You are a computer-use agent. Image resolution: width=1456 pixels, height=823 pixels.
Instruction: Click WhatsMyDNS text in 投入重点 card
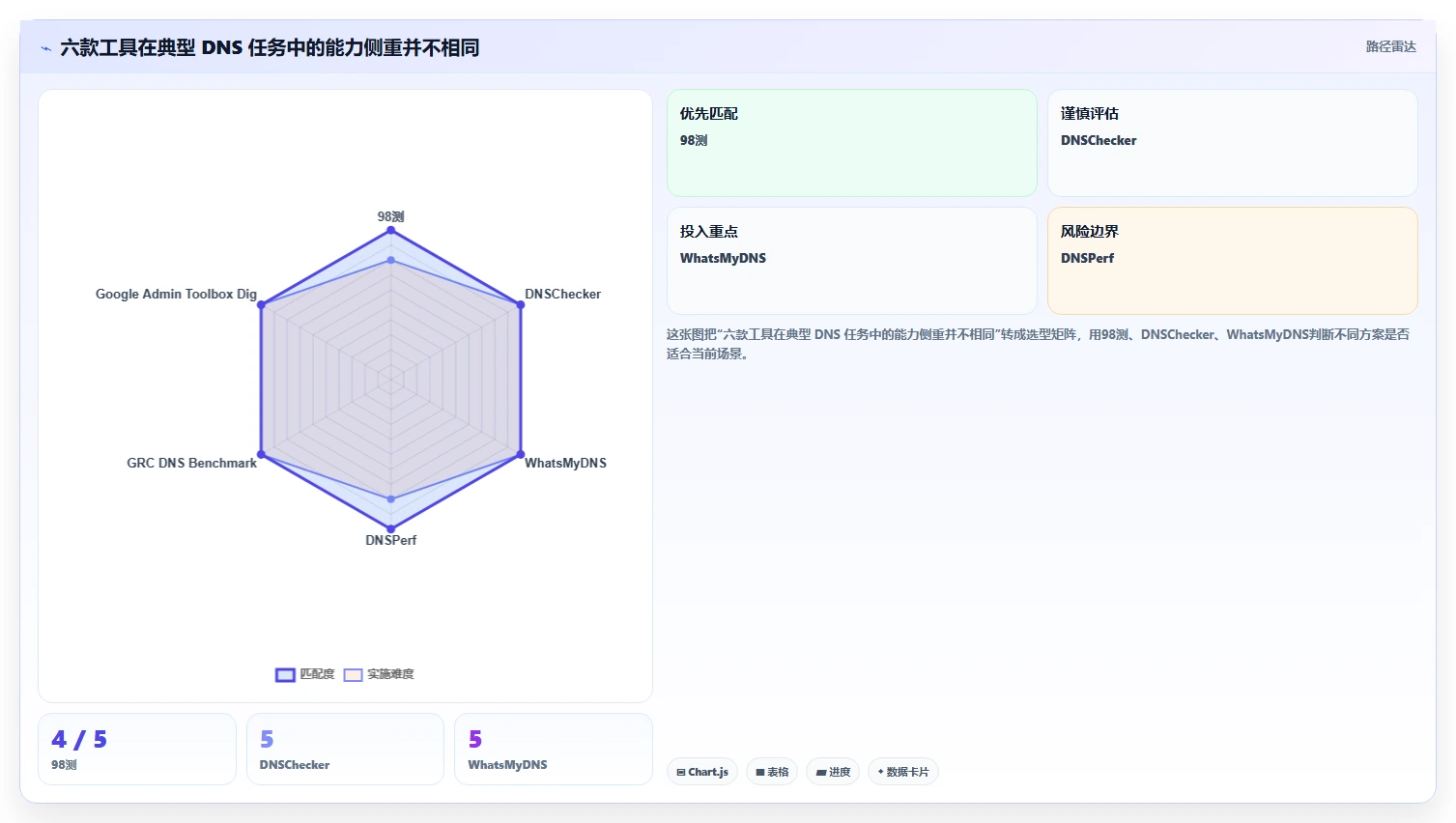[723, 258]
